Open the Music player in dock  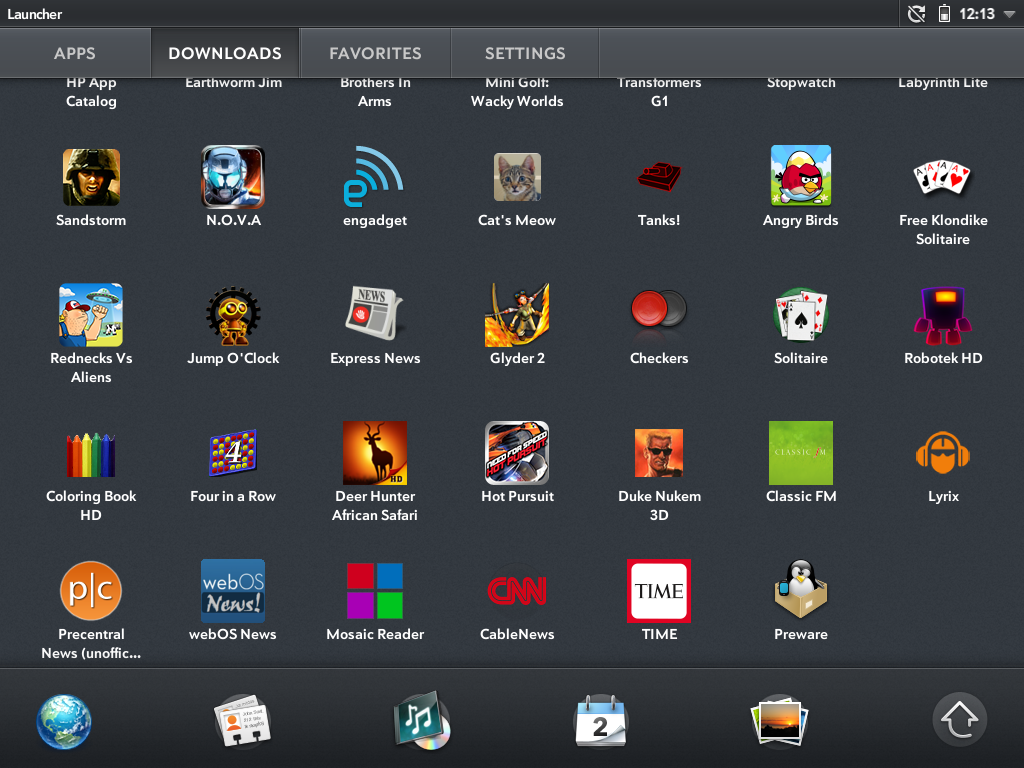click(422, 721)
